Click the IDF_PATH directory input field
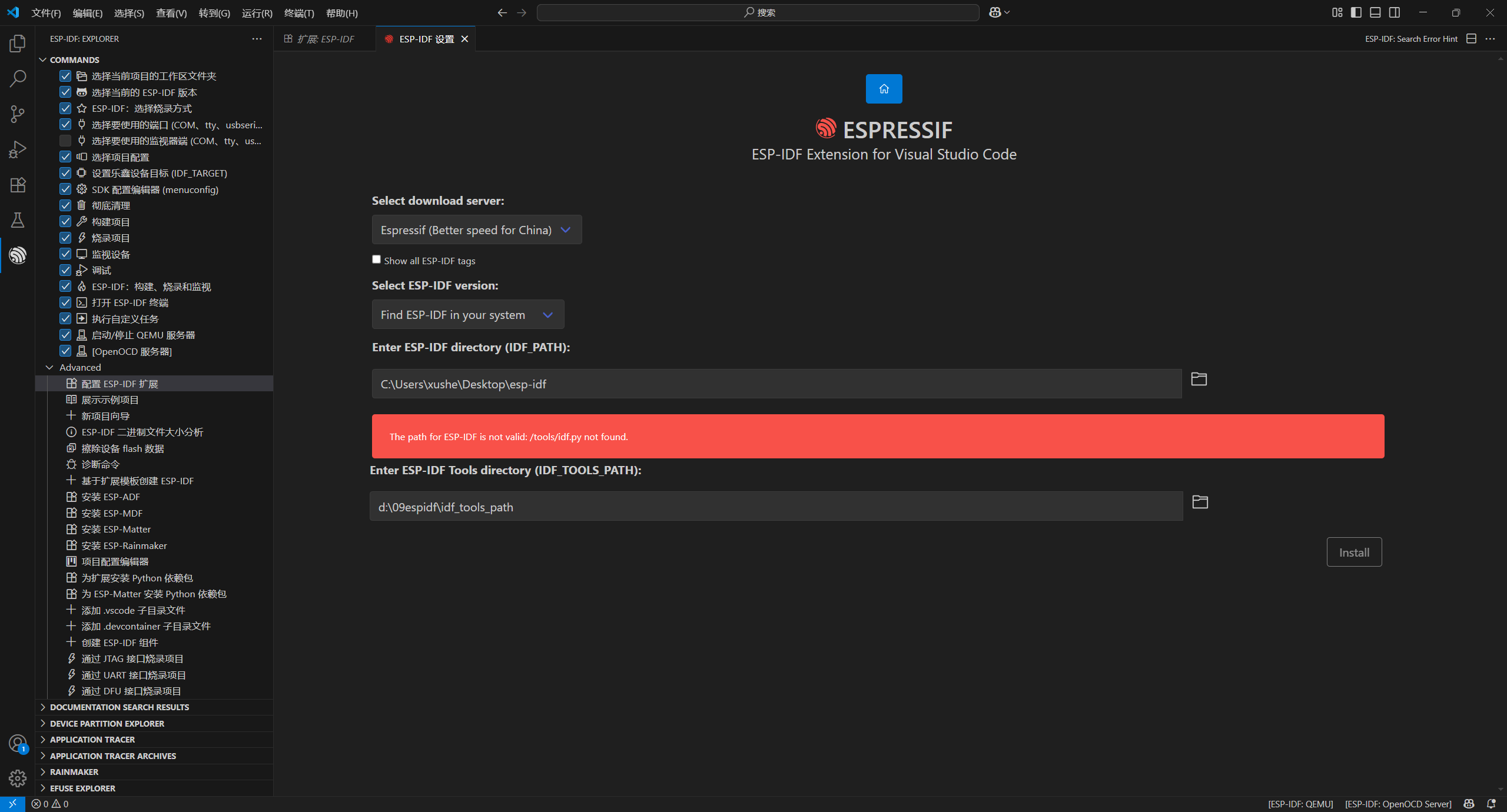Viewport: 1507px width, 812px height. pyautogui.click(x=776, y=384)
